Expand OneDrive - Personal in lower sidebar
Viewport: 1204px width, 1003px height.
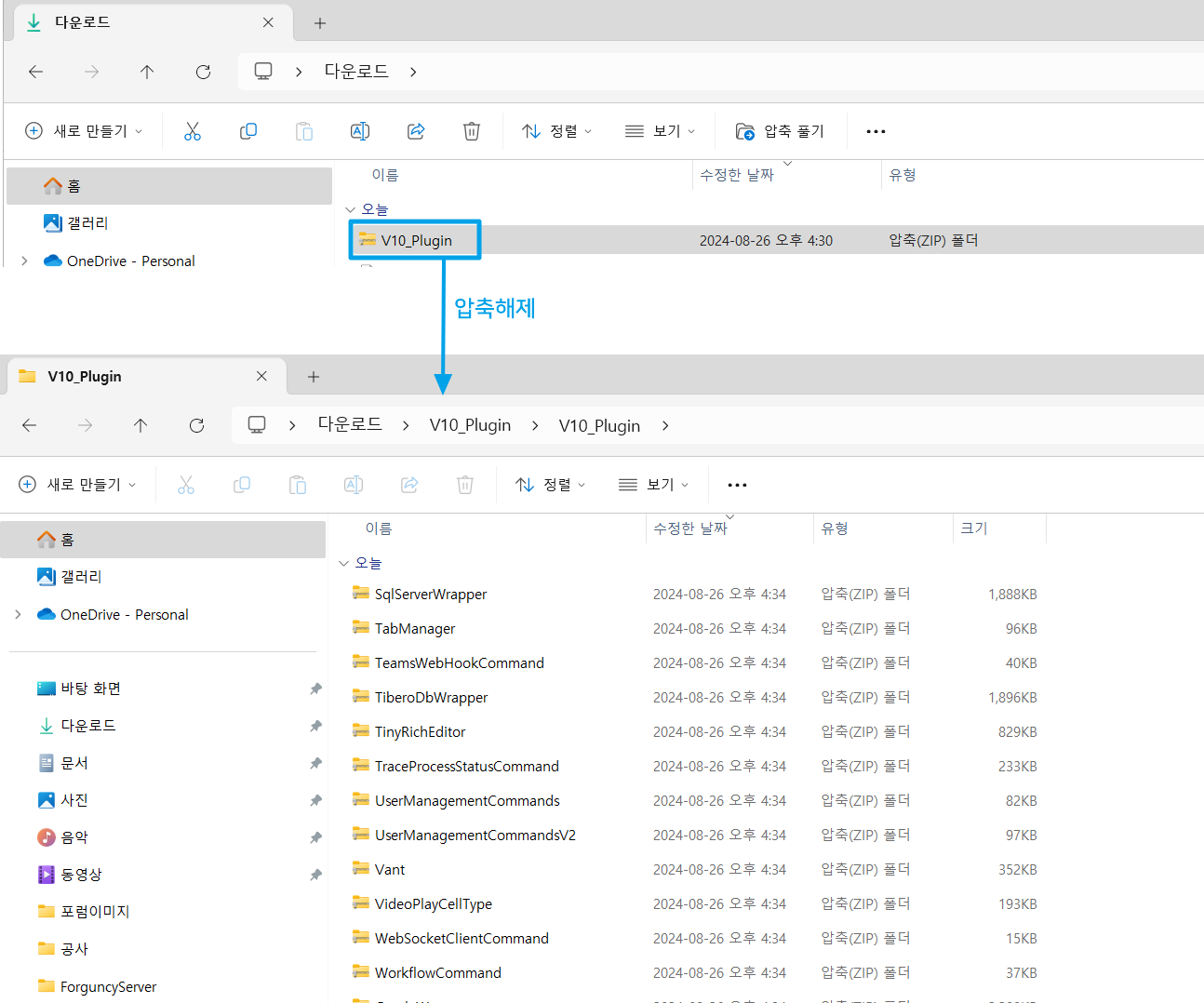coord(19,614)
